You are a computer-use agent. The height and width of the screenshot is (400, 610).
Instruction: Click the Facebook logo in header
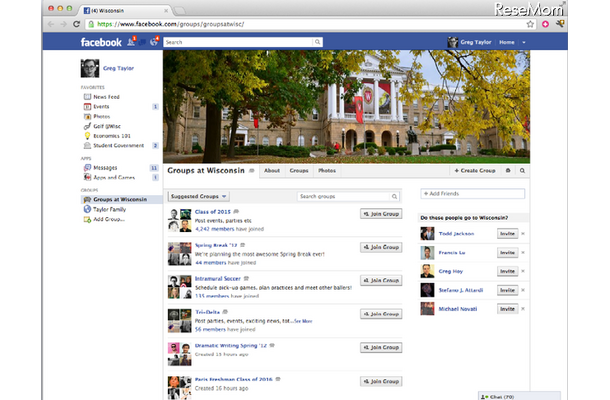click(x=101, y=42)
